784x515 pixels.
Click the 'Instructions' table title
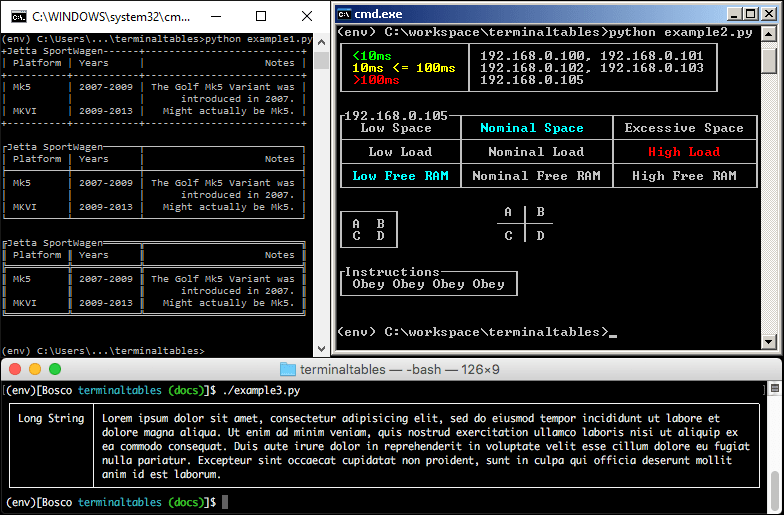tap(392, 272)
